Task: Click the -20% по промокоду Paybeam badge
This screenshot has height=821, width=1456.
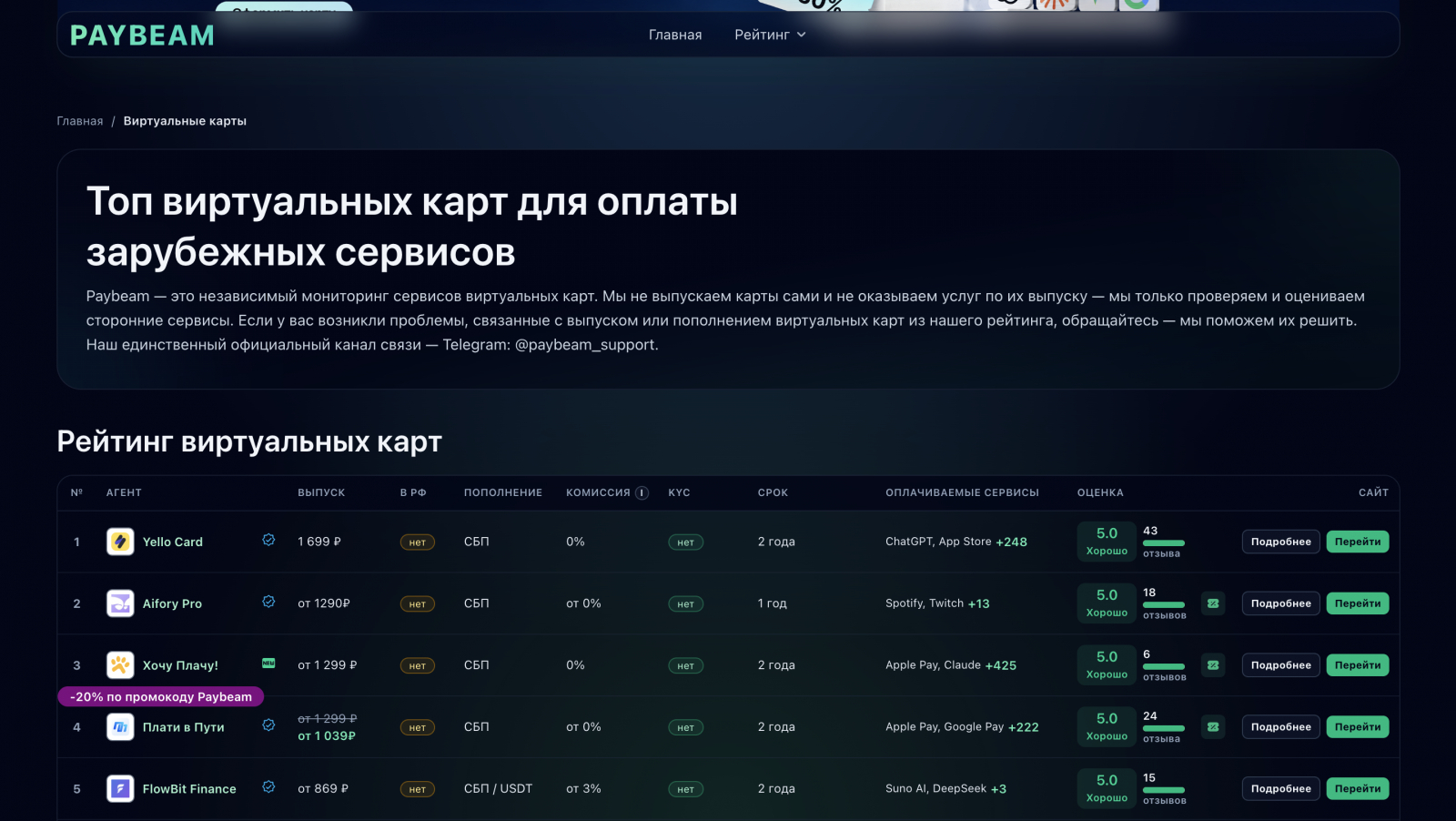Action: (x=161, y=697)
